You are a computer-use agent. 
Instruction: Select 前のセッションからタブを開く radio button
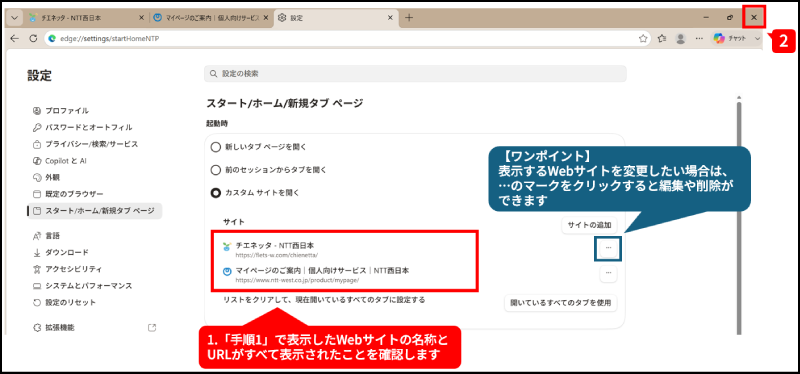click(x=216, y=170)
